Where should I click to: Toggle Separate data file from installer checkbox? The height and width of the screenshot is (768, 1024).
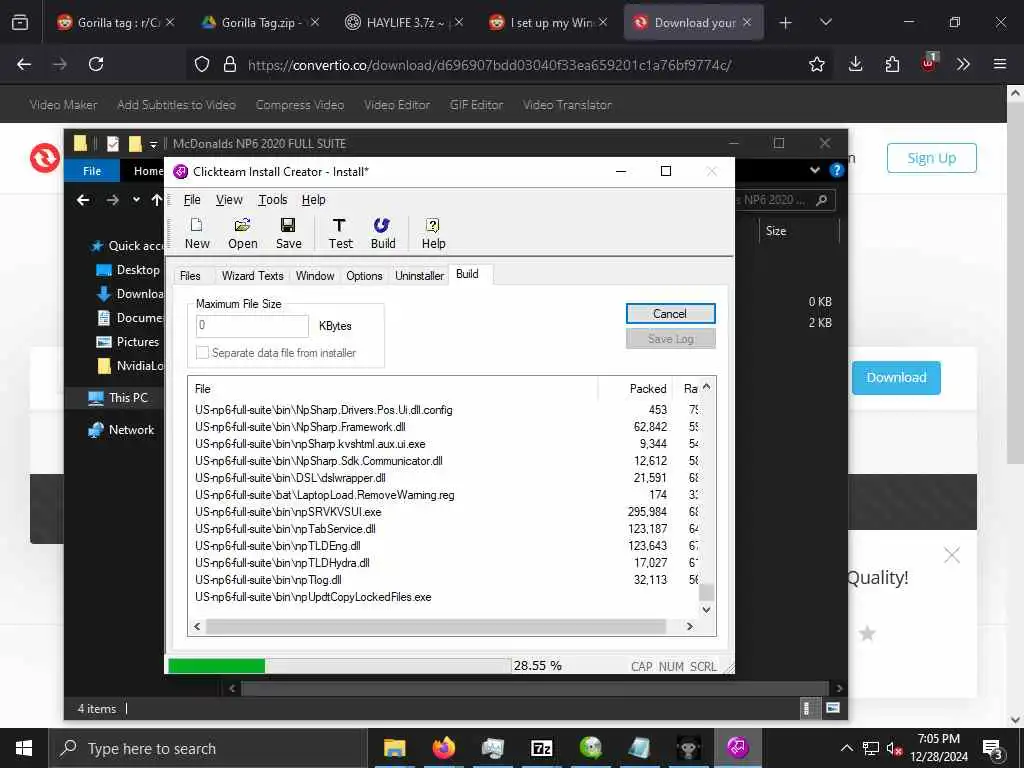pyautogui.click(x=202, y=353)
